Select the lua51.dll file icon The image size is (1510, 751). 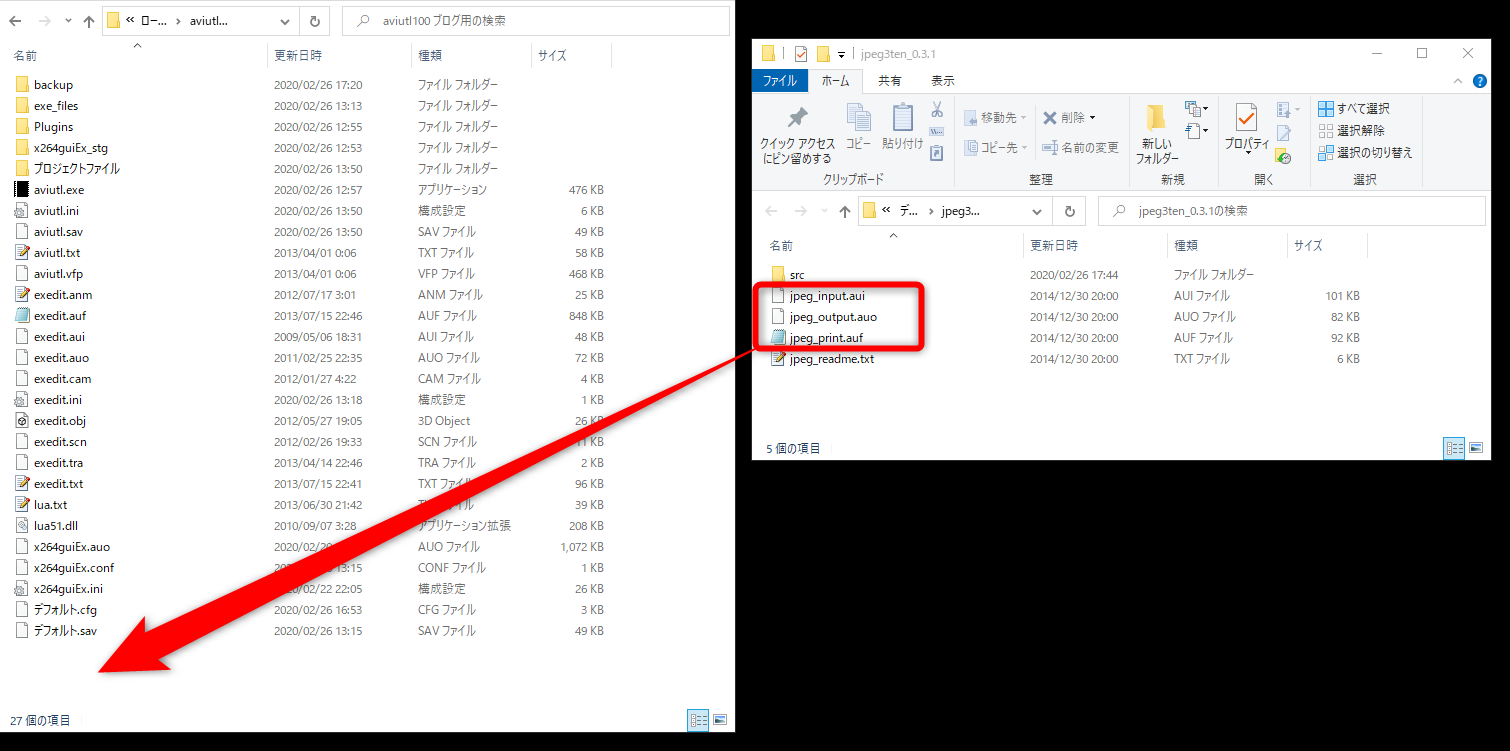point(22,525)
